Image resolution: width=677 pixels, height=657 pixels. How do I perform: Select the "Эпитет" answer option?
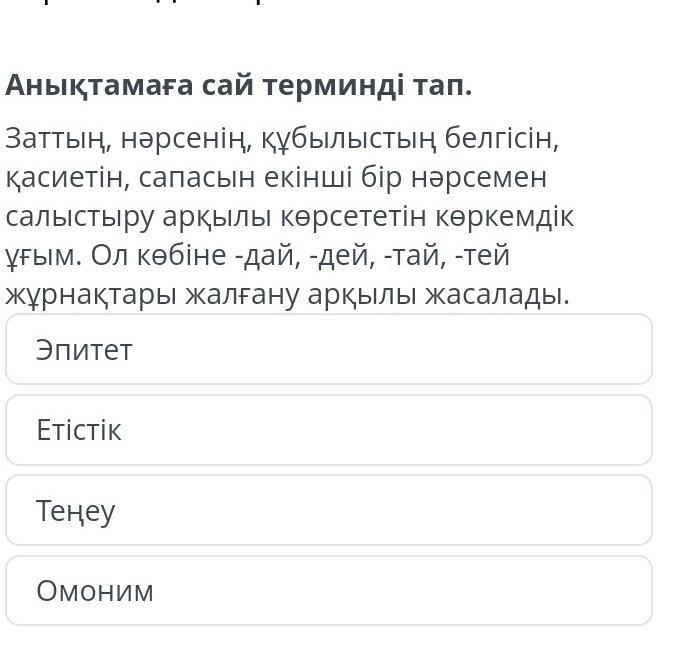[x=328, y=350]
